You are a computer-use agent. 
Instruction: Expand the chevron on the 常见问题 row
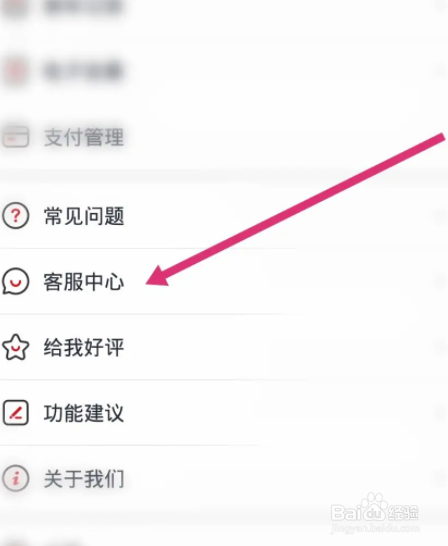(439, 216)
